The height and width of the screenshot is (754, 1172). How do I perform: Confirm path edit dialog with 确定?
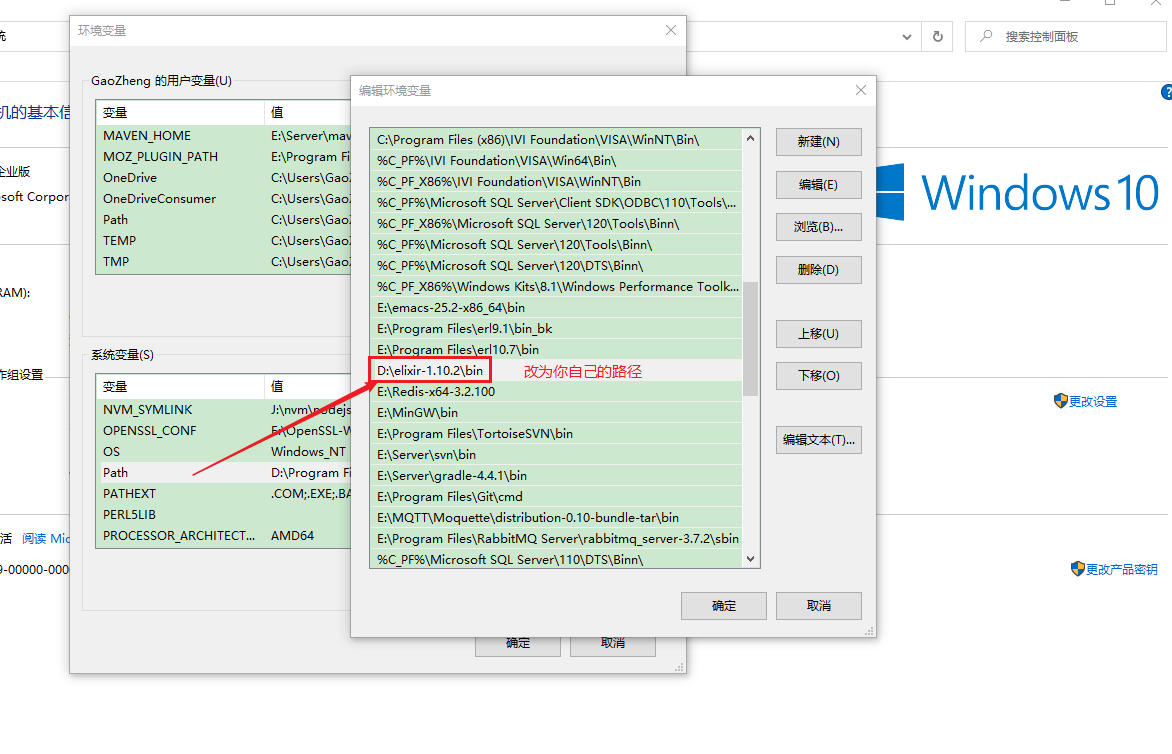tap(724, 606)
